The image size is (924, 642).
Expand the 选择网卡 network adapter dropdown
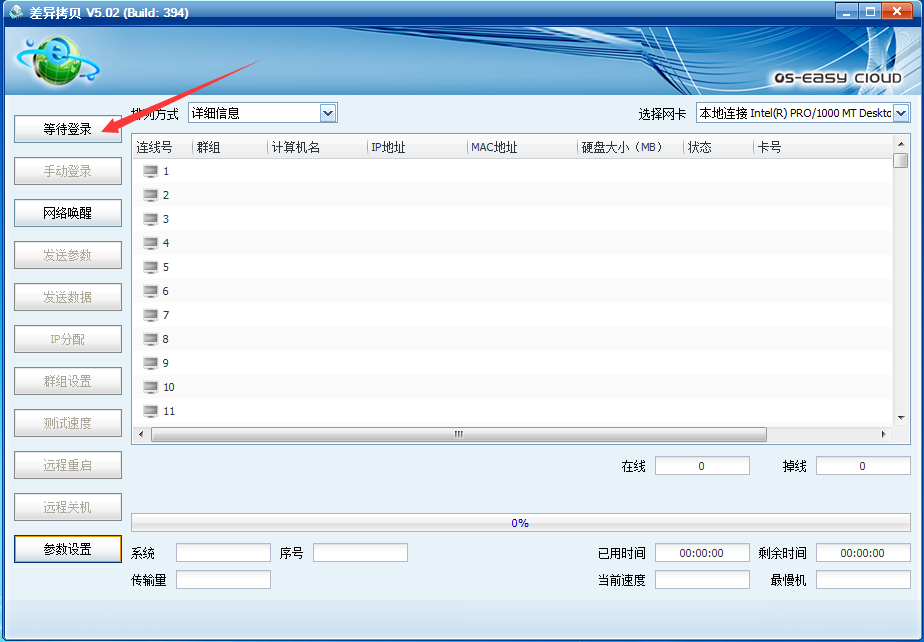[901, 113]
